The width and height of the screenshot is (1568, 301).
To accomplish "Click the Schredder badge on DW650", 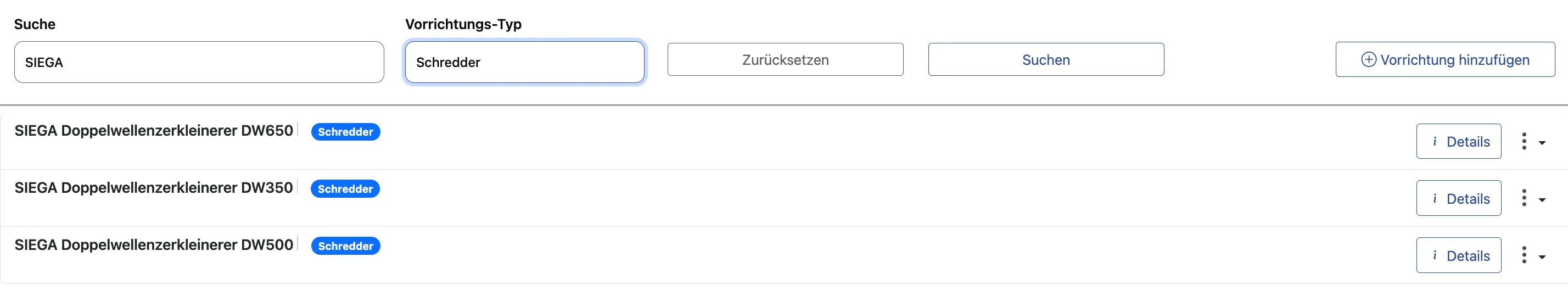I will pyautogui.click(x=345, y=132).
